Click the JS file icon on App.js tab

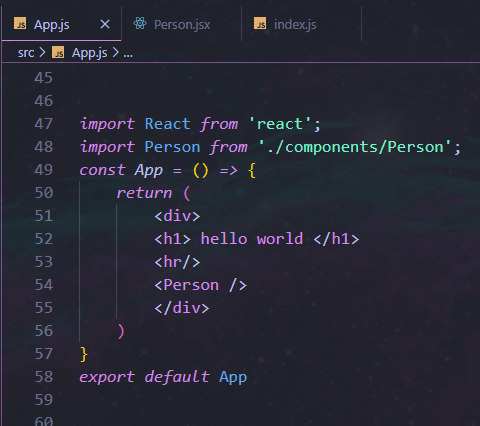(x=20, y=24)
